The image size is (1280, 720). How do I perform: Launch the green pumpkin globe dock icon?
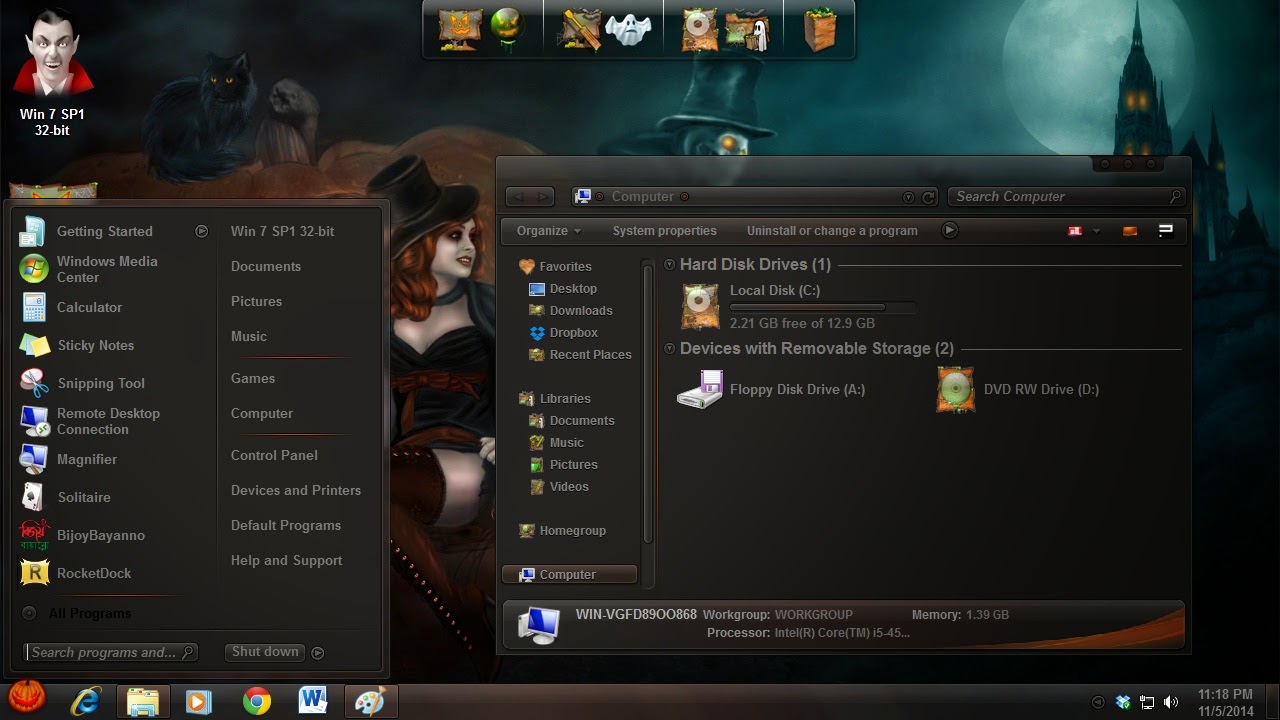(508, 28)
